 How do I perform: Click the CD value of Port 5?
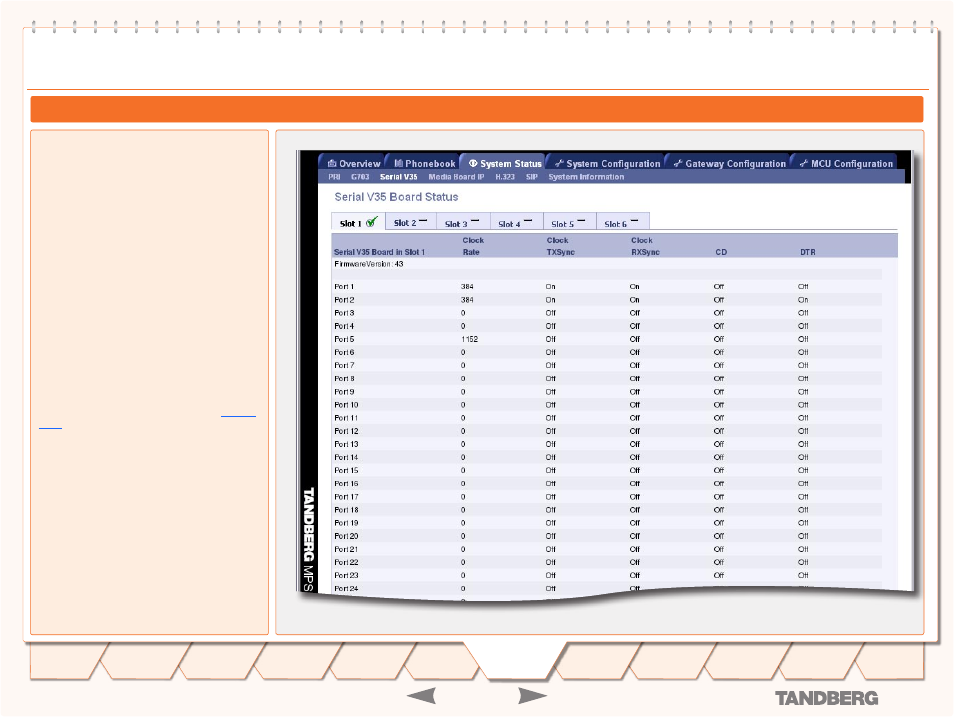[719, 340]
